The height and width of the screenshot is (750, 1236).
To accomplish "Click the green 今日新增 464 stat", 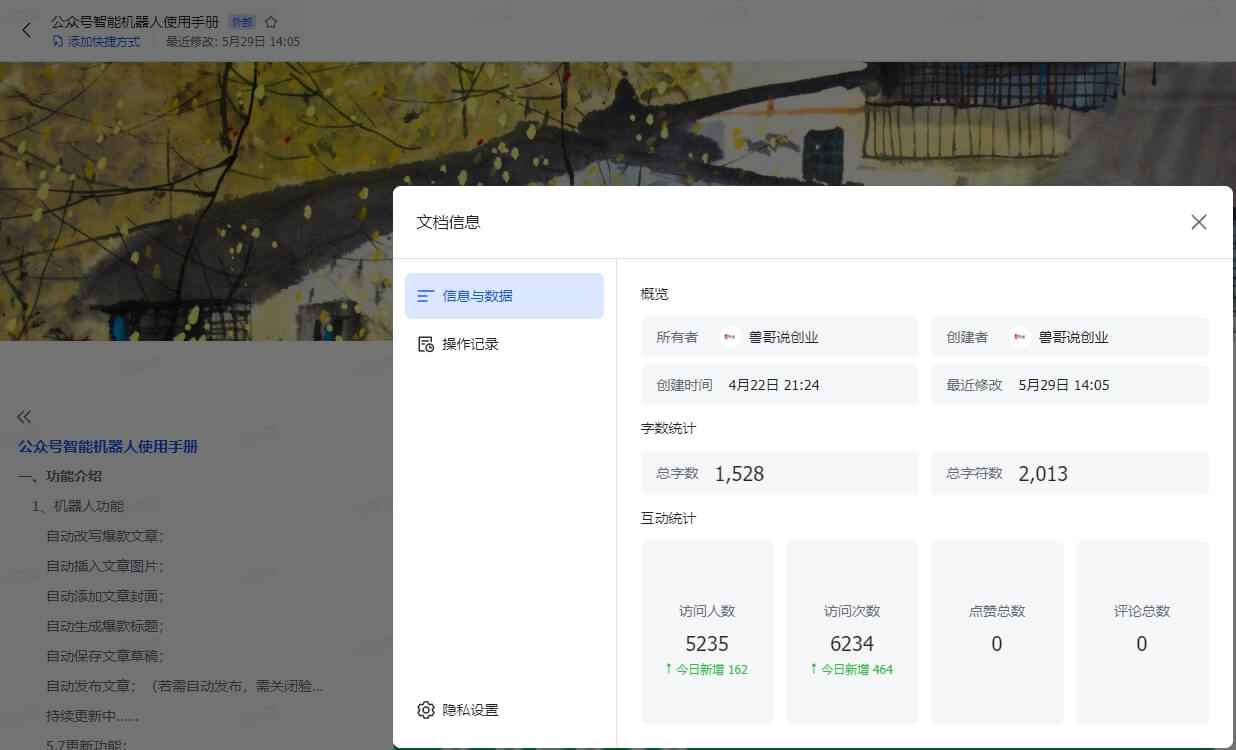I will [x=852, y=669].
